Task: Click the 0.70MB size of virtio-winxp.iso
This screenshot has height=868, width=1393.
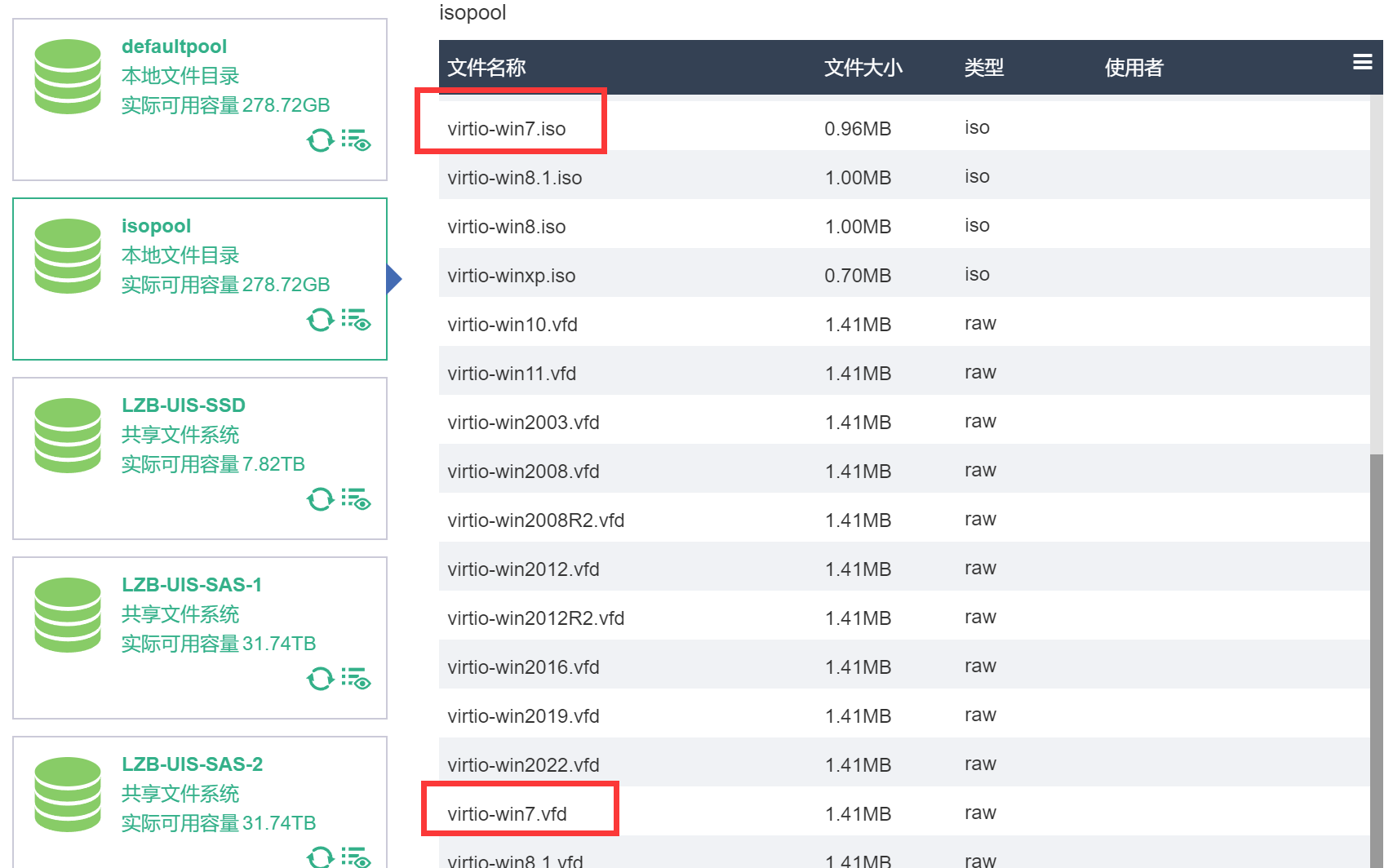Action: click(x=858, y=276)
